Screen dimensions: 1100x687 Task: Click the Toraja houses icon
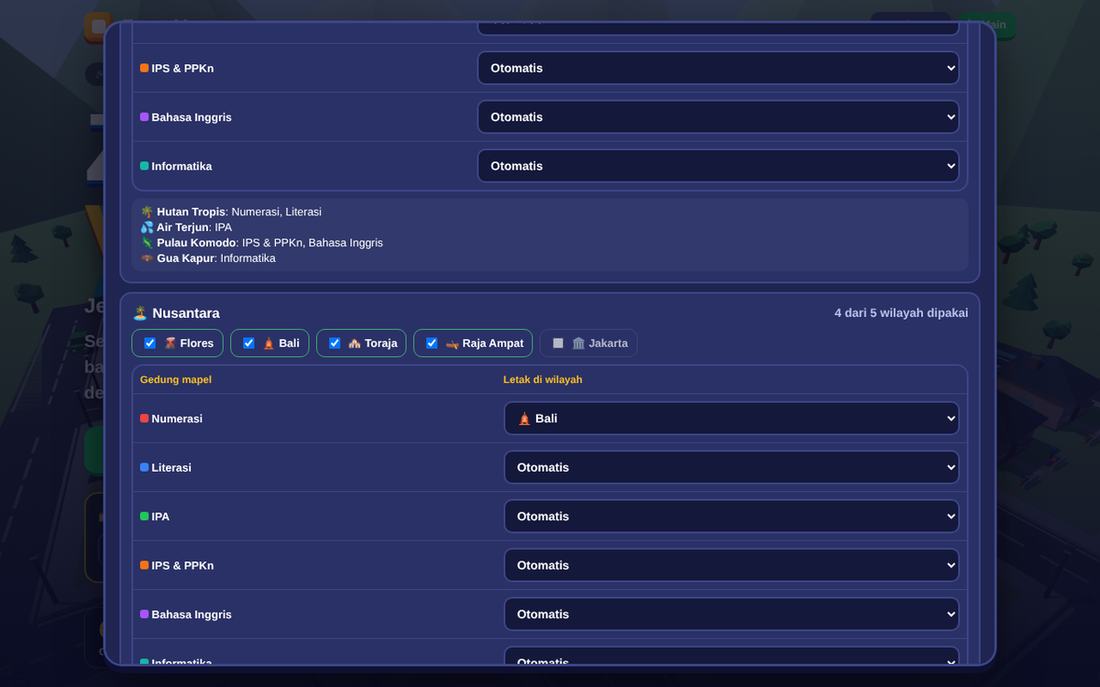pos(354,343)
